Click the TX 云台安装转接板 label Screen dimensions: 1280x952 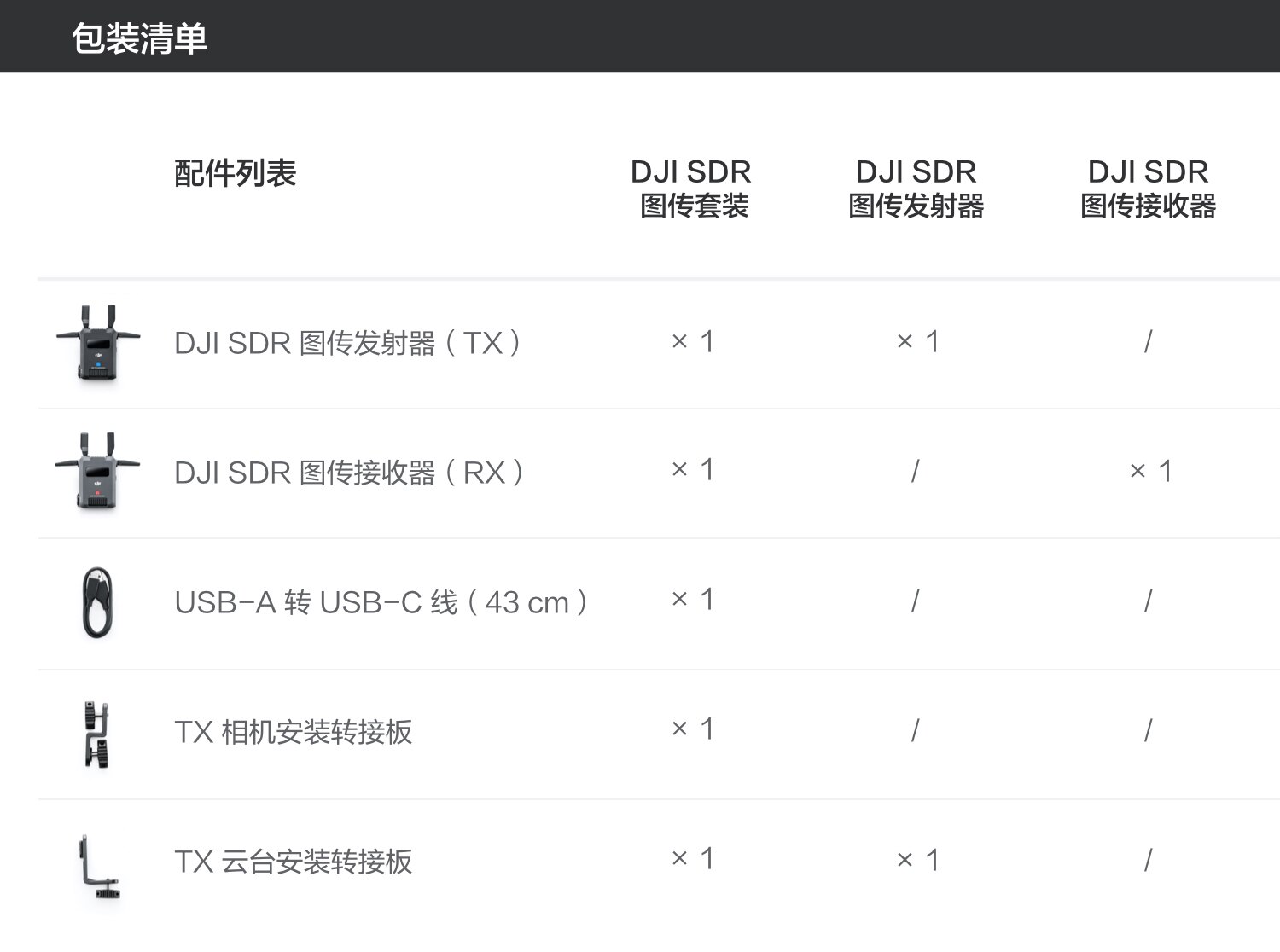tap(294, 862)
